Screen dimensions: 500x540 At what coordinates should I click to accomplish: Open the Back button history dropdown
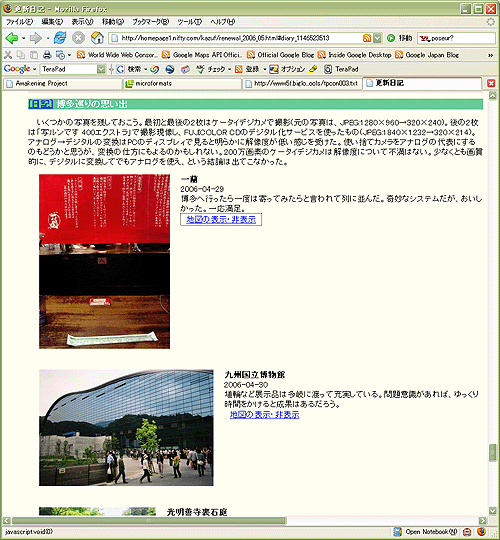tap(23, 38)
